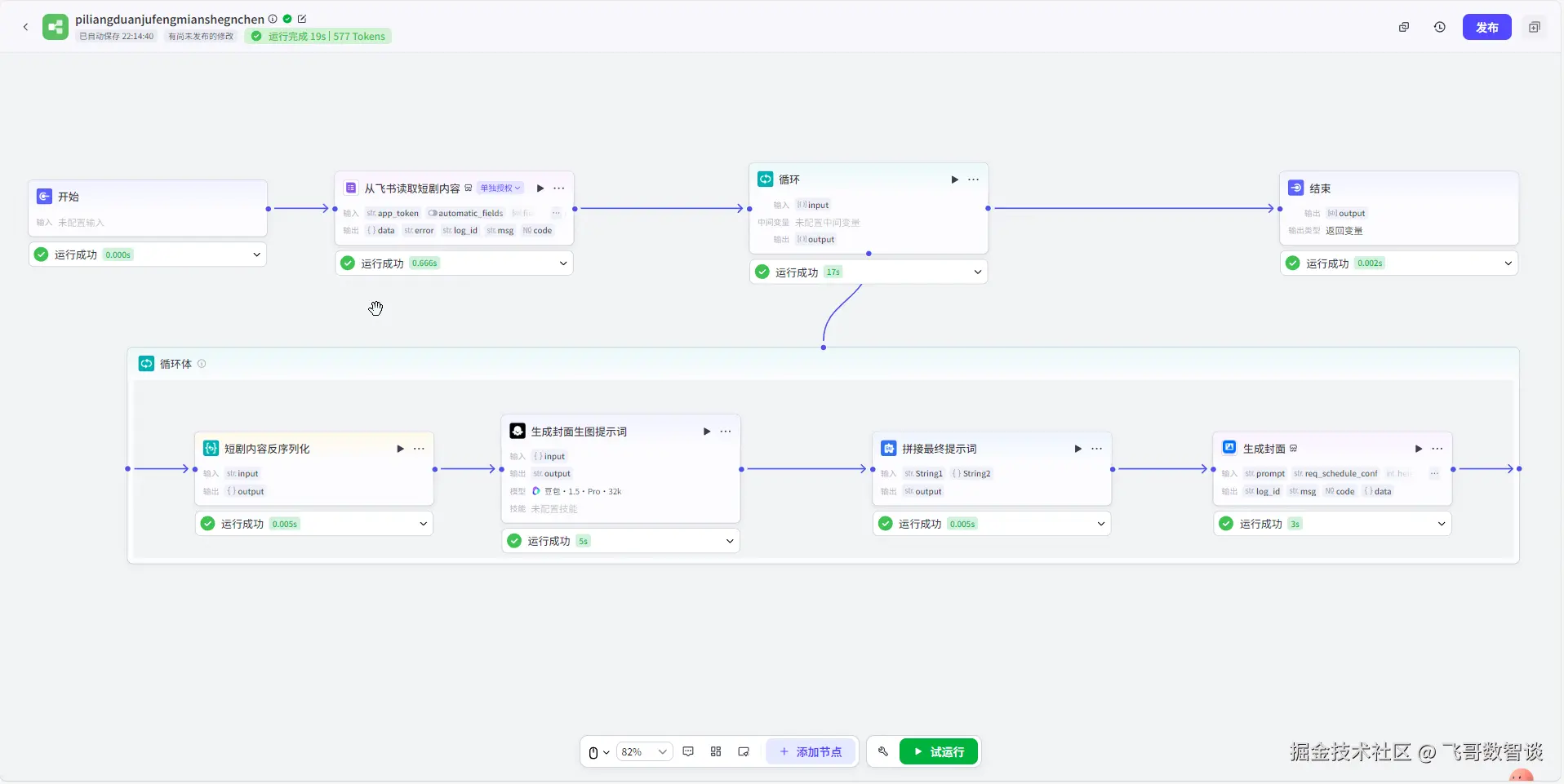The width and height of the screenshot is (1564, 784).
Task: Click the 短剧内容反序列化 node code icon
Action: click(211, 448)
